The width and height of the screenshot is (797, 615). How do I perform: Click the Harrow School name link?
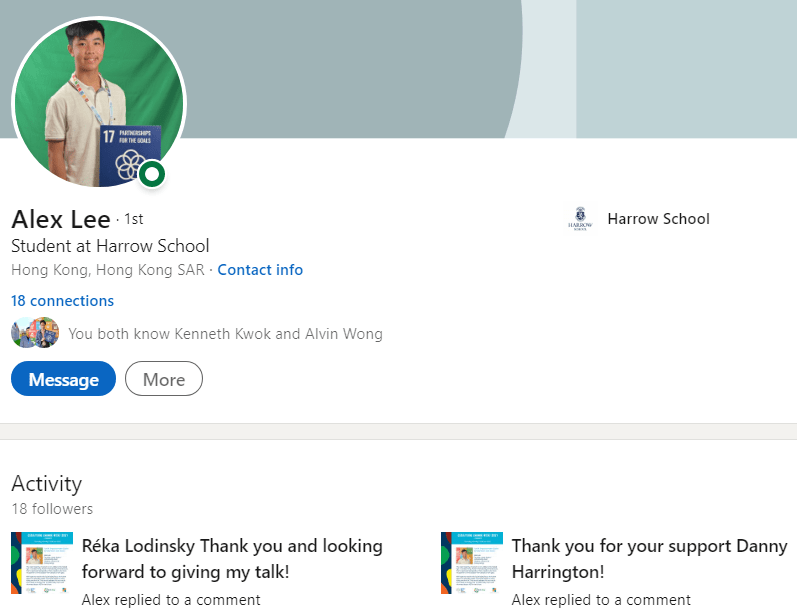click(x=658, y=219)
